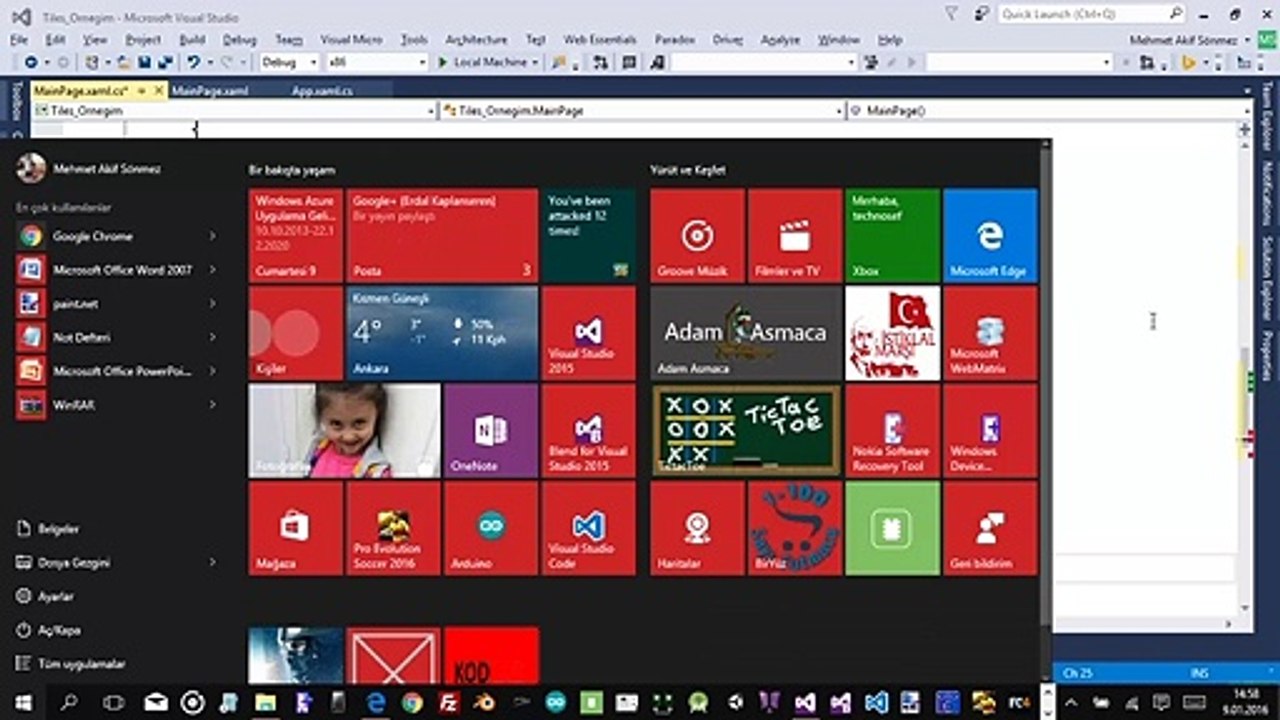Open taskbar search magnifier
The height and width of the screenshot is (720, 1280).
point(69,702)
